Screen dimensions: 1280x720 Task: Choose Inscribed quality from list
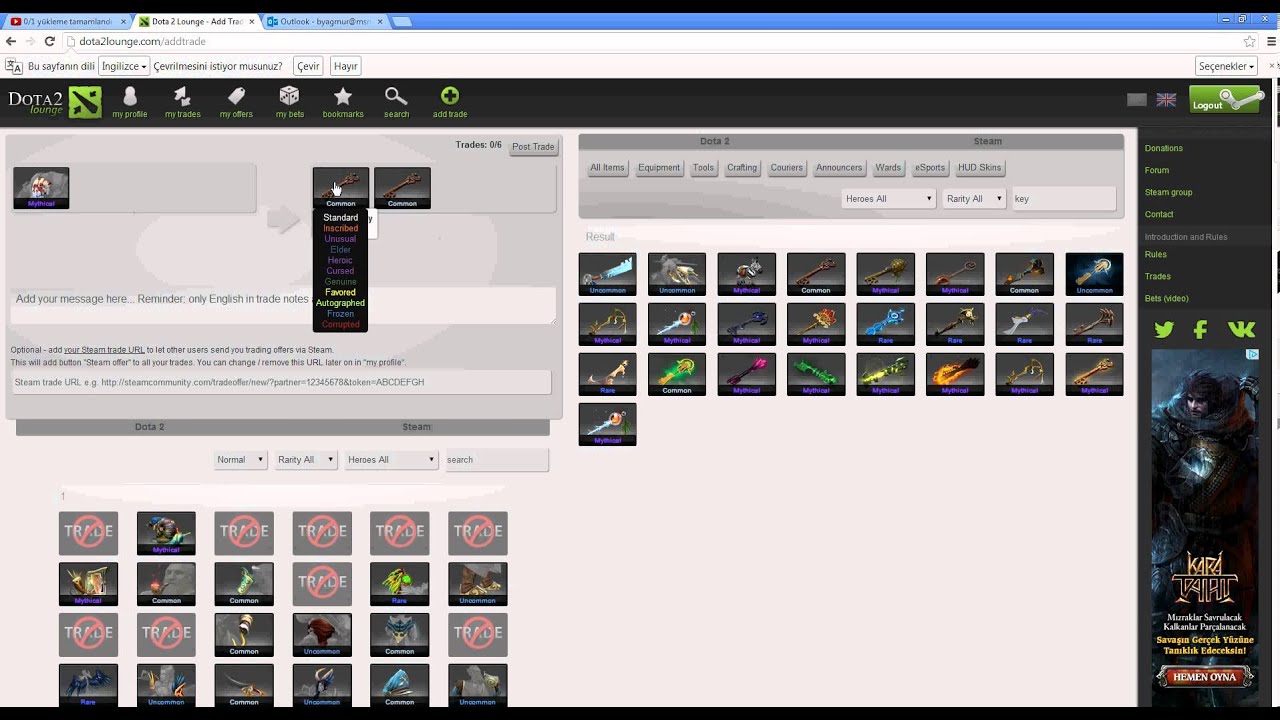tap(340, 228)
